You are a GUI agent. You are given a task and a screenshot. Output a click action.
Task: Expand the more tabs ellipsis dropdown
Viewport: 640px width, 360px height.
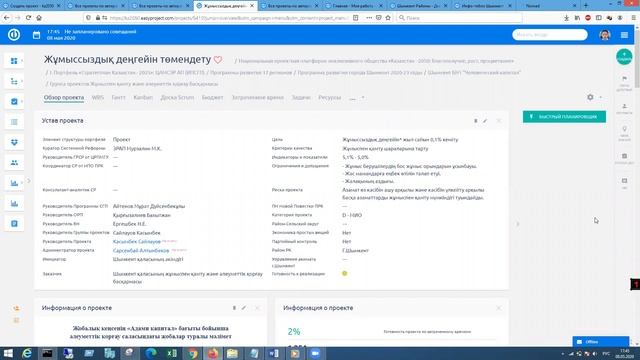(357, 98)
